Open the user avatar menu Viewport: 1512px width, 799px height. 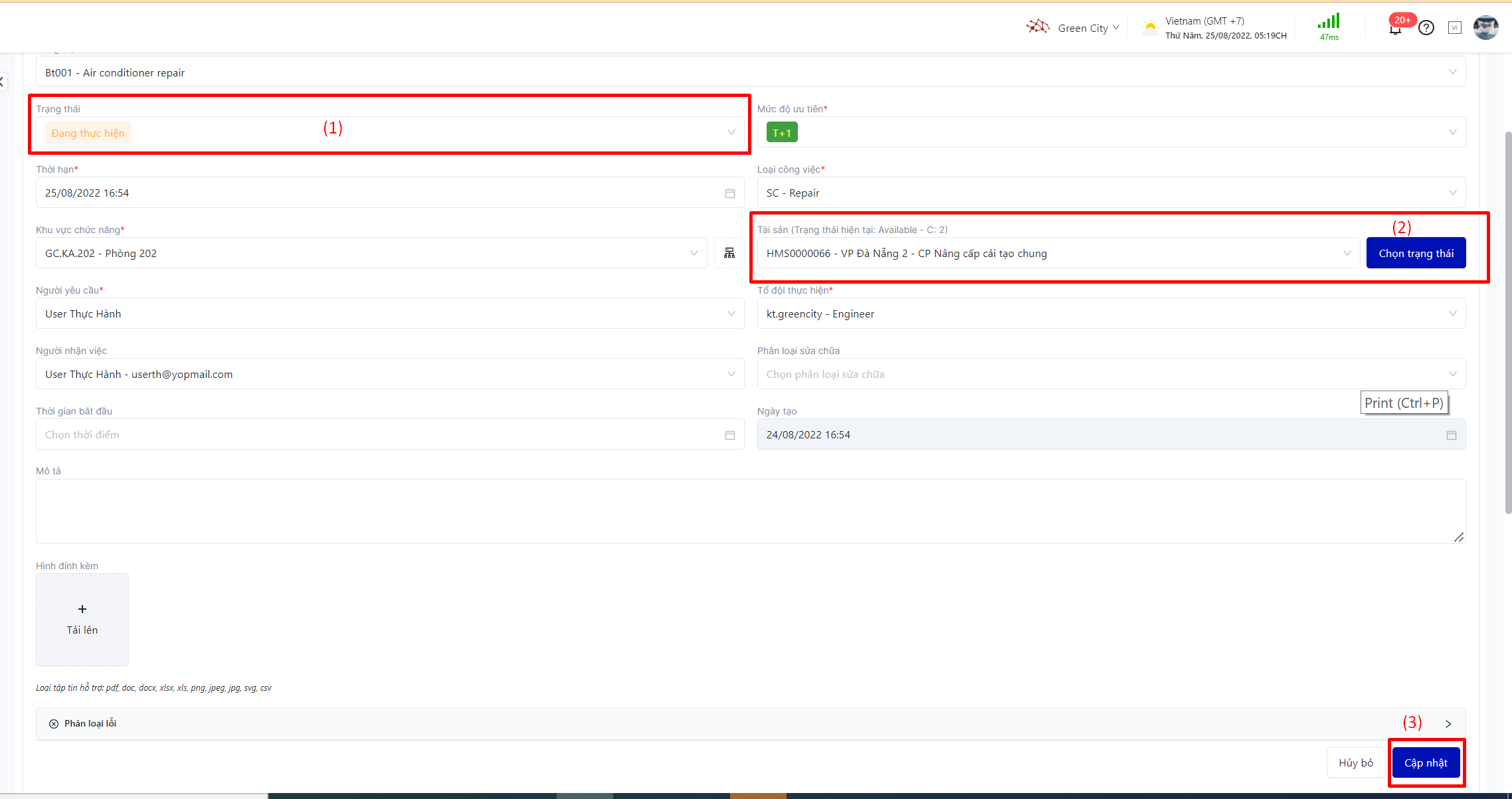point(1485,28)
